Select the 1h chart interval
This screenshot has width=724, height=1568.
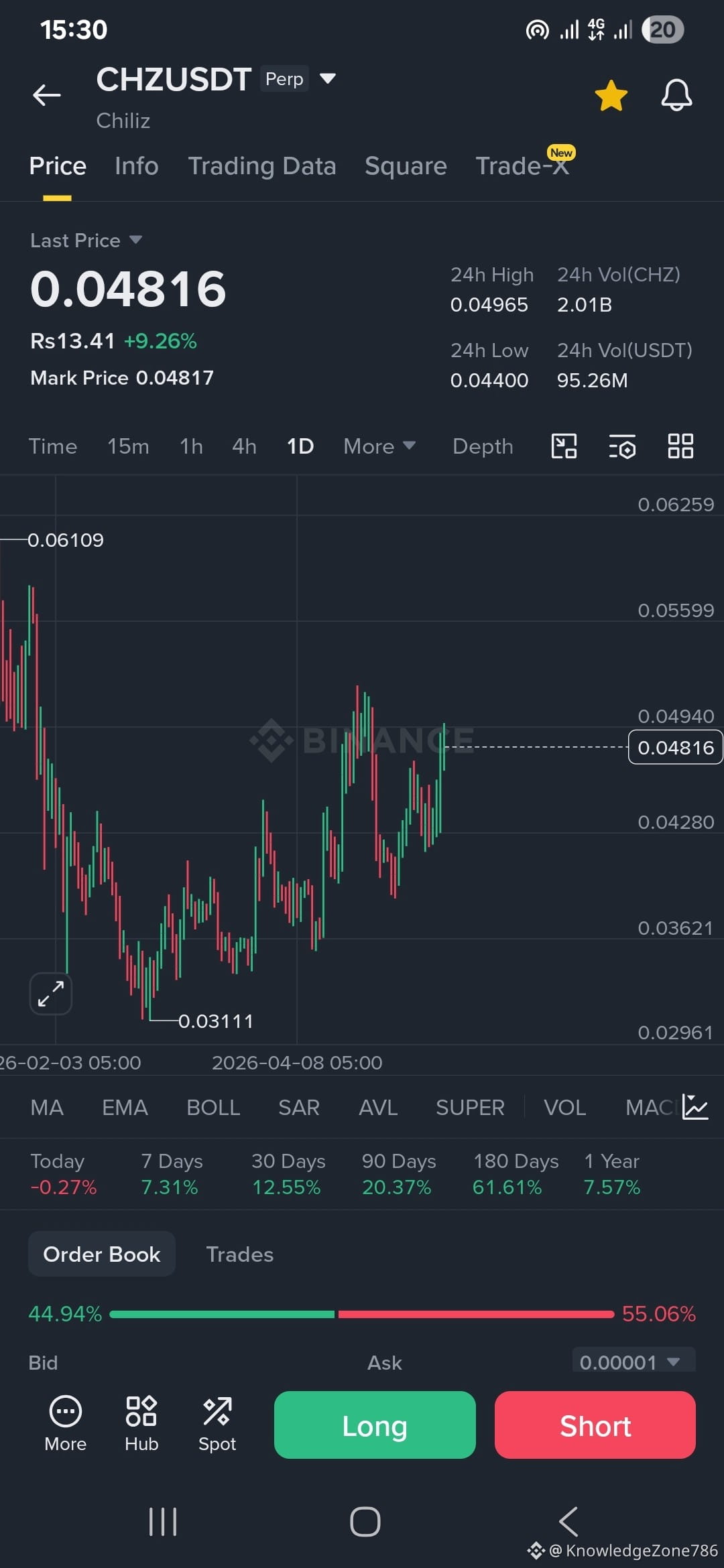(x=191, y=446)
